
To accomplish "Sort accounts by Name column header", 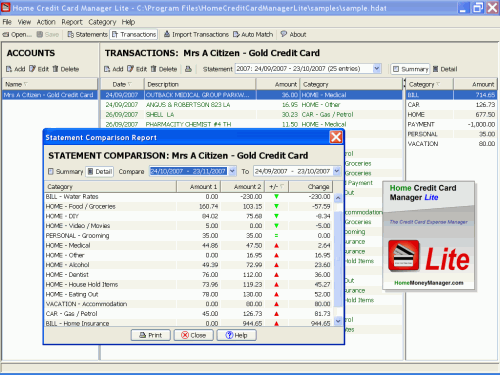I will [x=50, y=84].
